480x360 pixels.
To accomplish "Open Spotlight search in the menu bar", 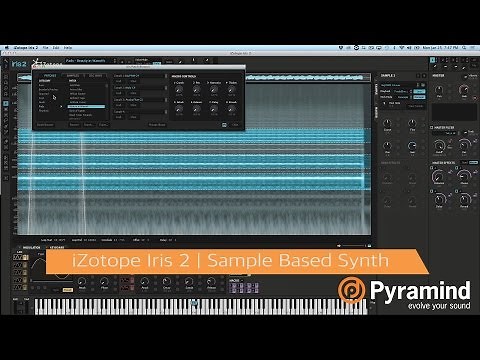I will (464, 48).
